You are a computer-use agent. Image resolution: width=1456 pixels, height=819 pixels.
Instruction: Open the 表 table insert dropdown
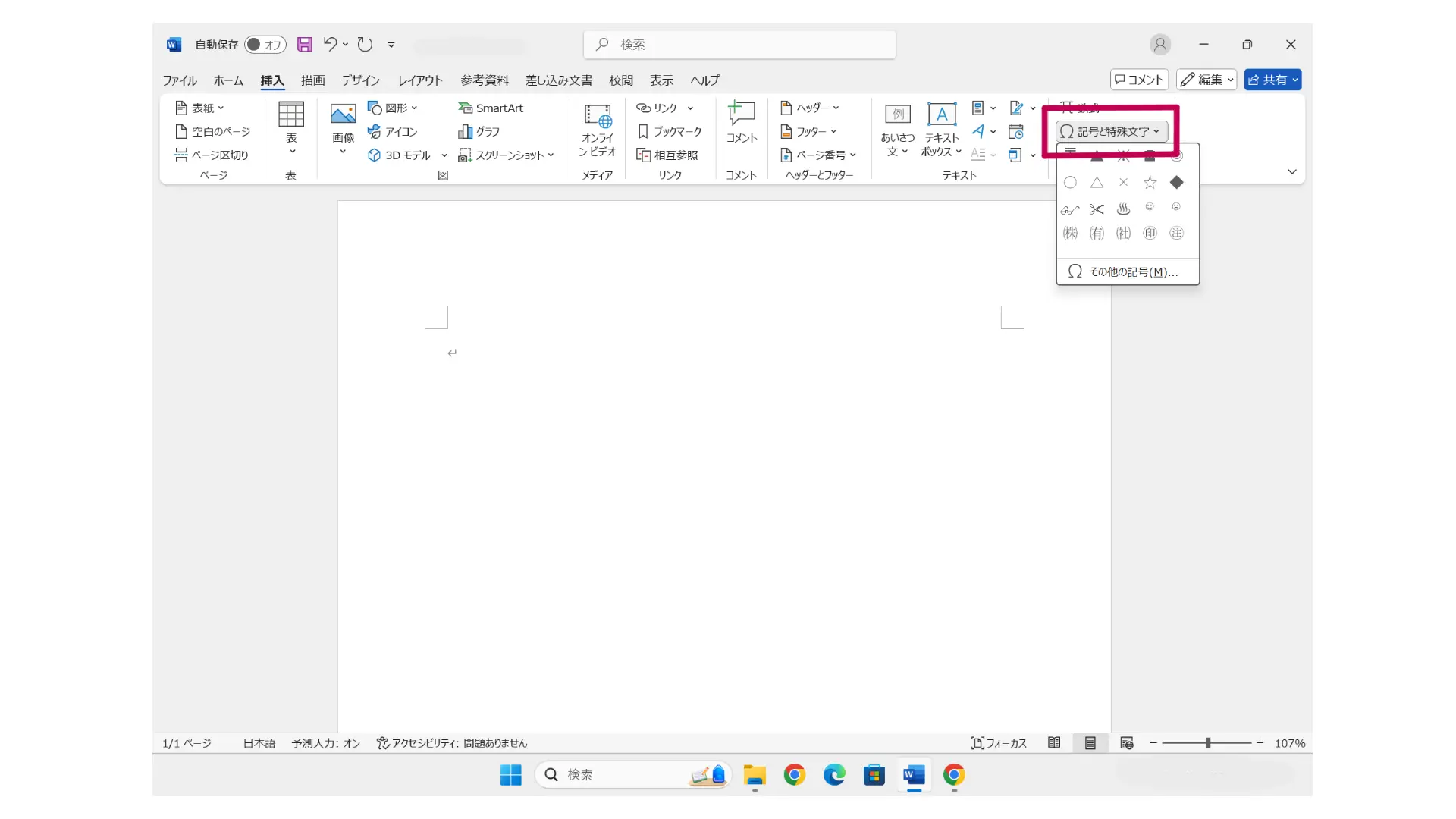point(291,129)
